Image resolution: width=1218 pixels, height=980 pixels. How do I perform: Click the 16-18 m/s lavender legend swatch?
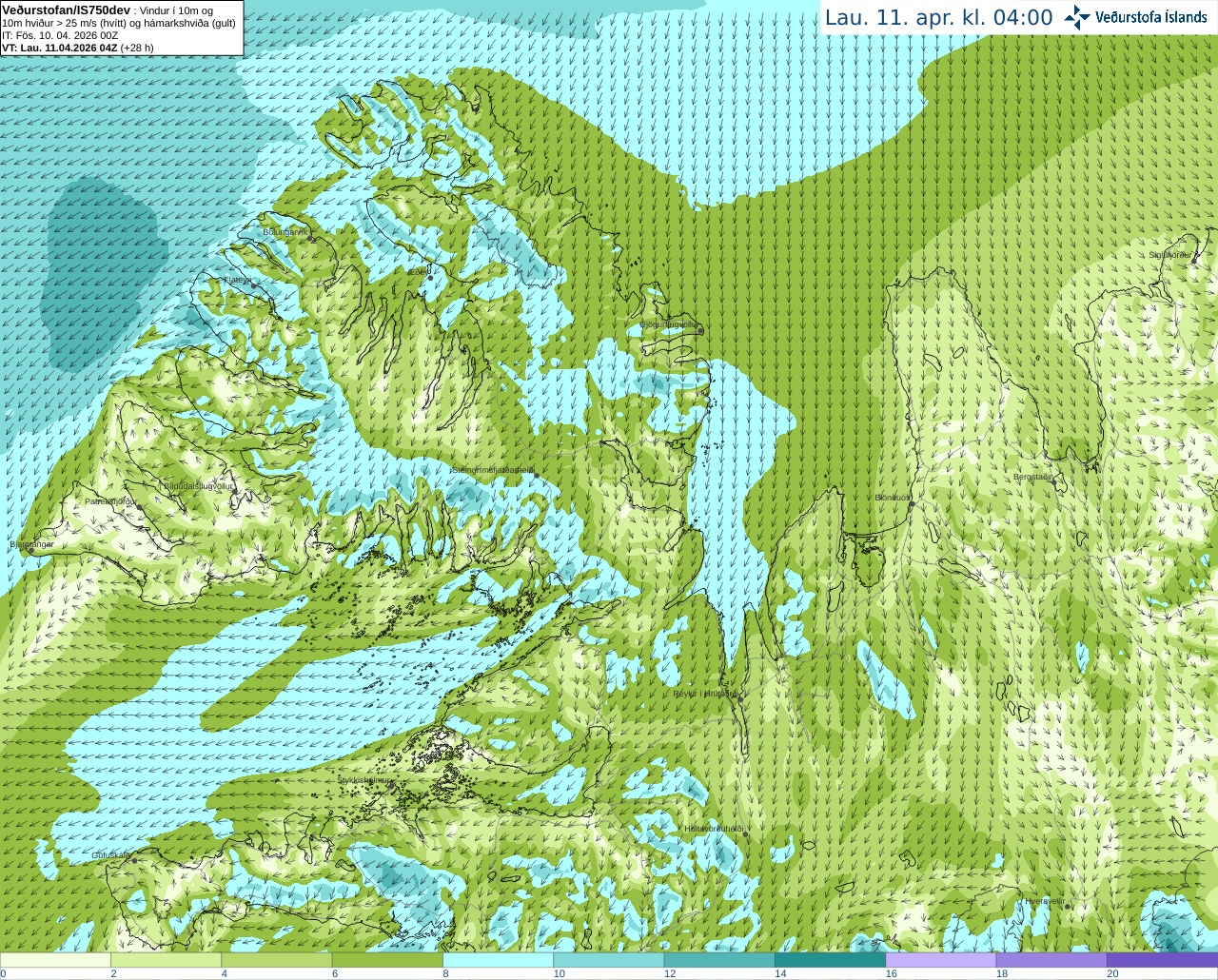click(940, 960)
